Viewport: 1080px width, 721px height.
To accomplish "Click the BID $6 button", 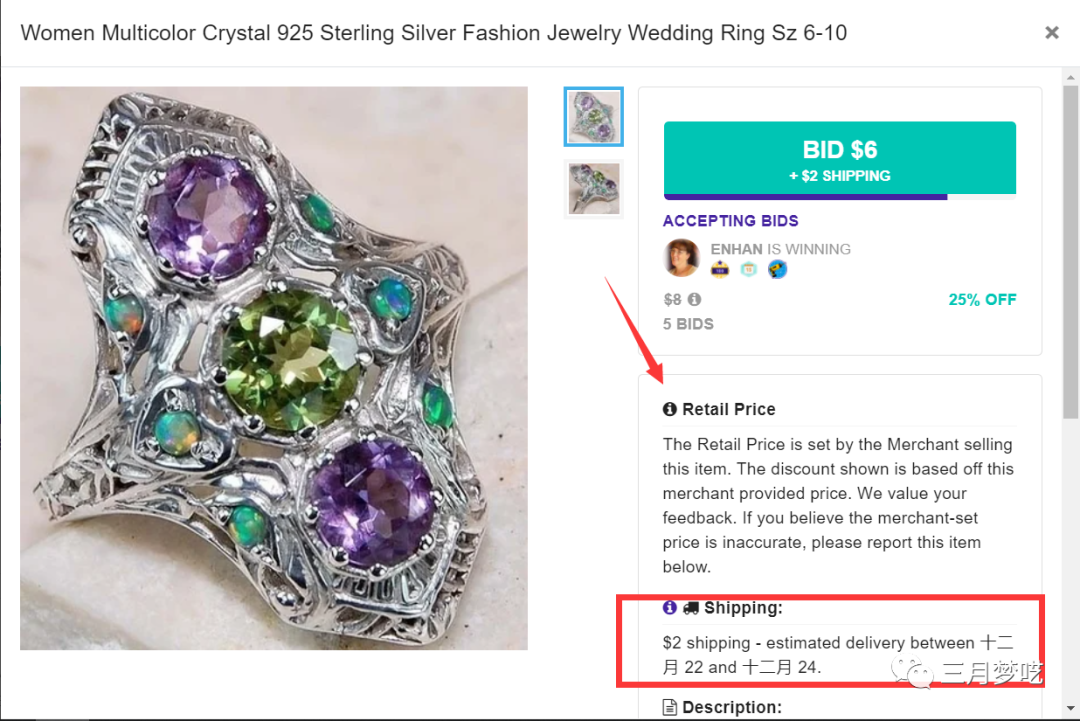I will click(839, 159).
